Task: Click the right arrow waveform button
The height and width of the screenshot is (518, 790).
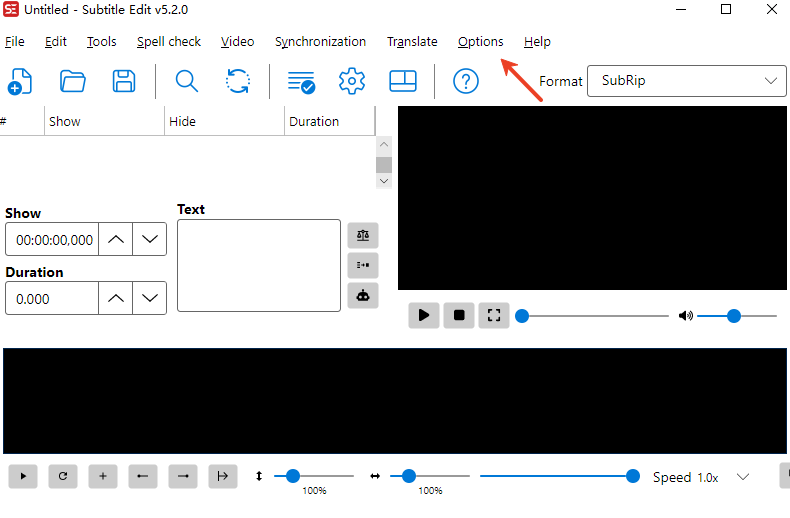Action: pyautogui.click(x=183, y=476)
